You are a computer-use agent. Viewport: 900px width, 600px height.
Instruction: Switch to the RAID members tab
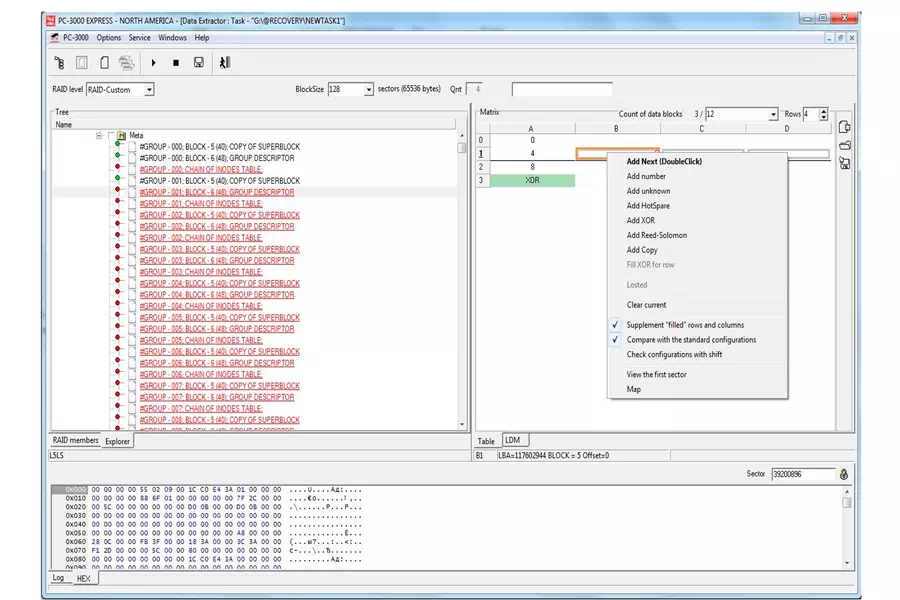[75, 440]
